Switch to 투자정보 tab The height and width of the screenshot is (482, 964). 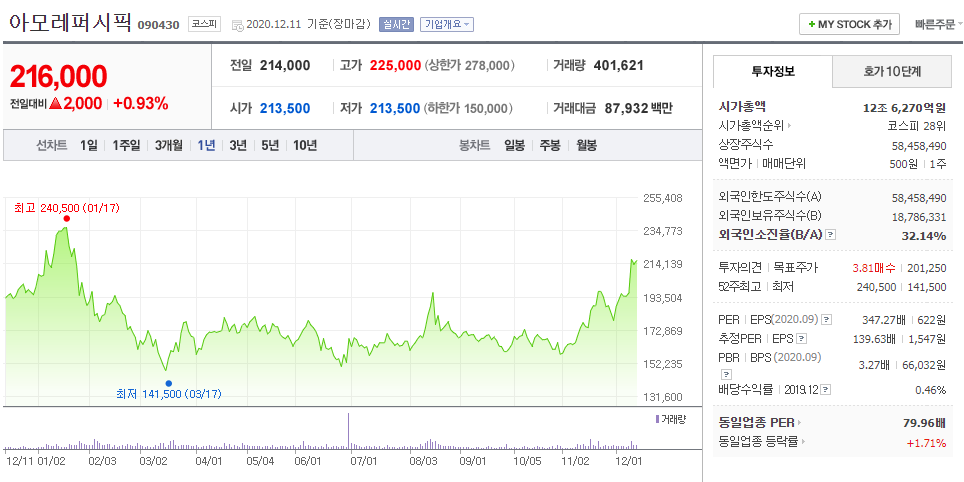773,71
